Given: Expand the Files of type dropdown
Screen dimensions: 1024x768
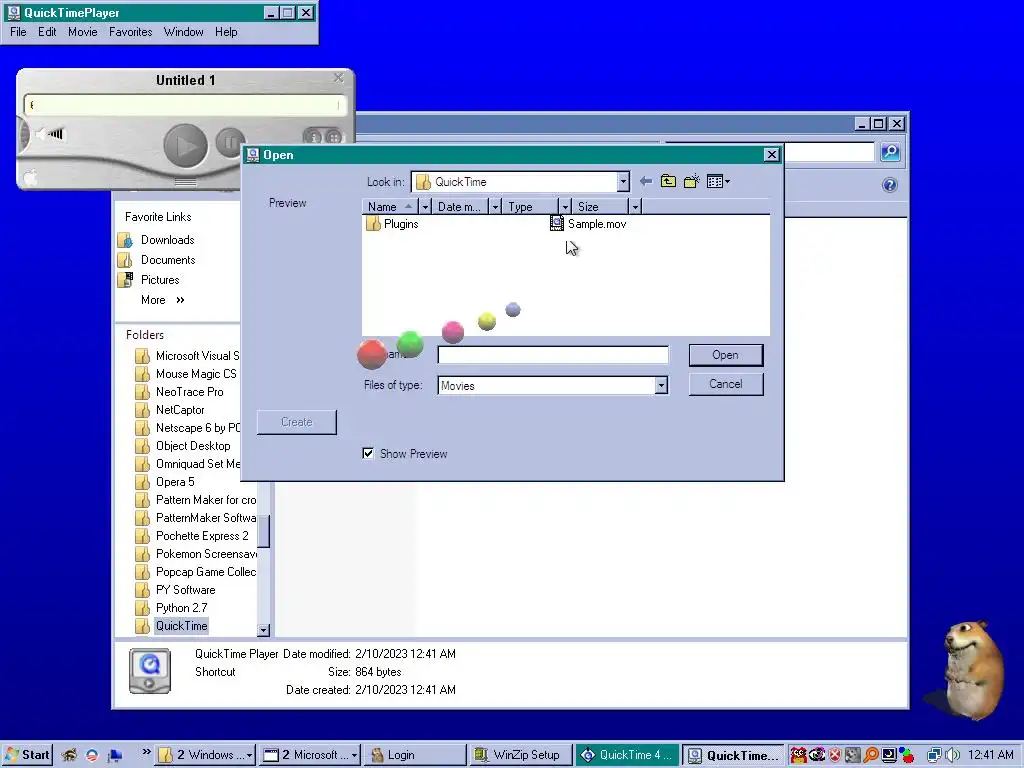Looking at the screenshot, I should click(x=661, y=385).
